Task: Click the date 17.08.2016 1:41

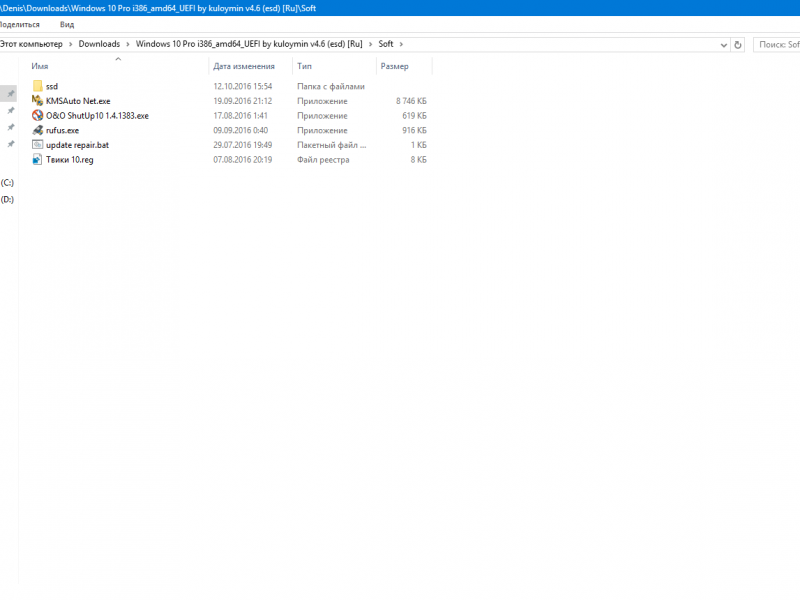Action: click(x=240, y=116)
